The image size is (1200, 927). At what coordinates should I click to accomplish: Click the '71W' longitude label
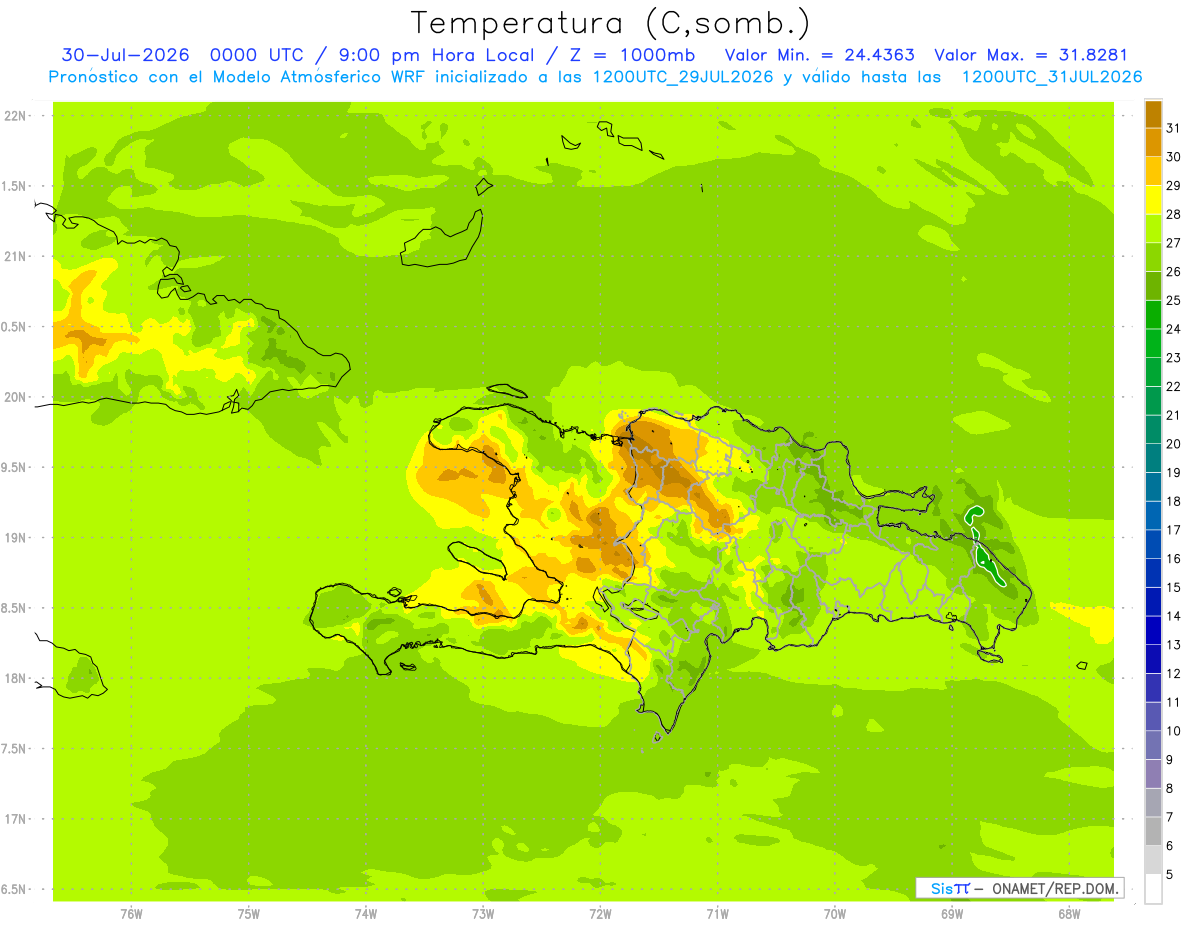[717, 914]
